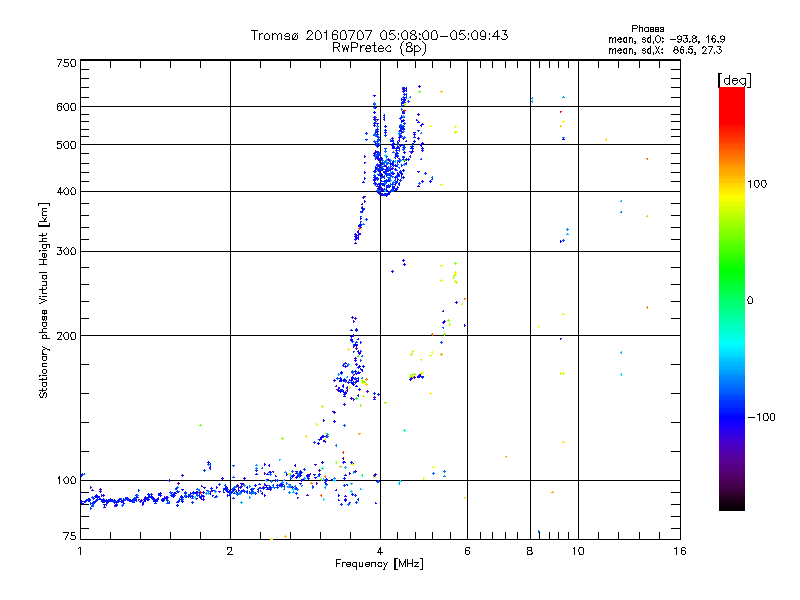The width and height of the screenshot is (800, 600).
Task: Click the frequency axis tick label "10"
Action: click(x=578, y=551)
